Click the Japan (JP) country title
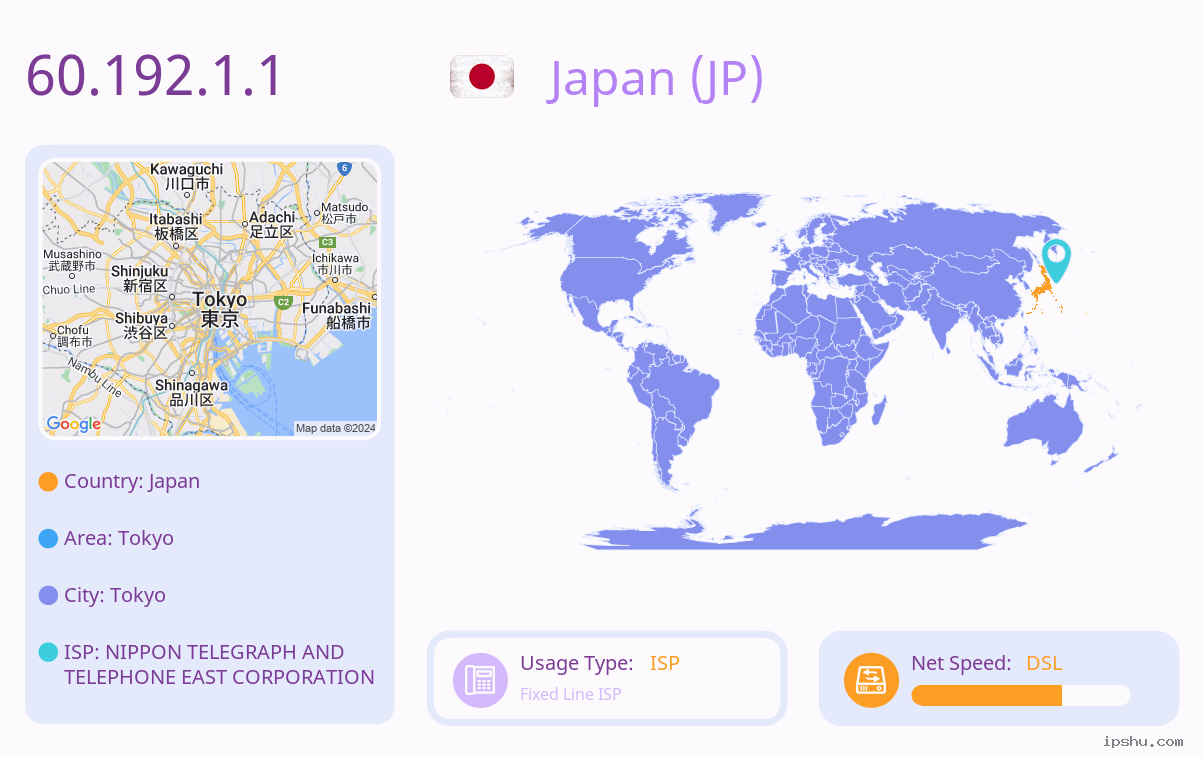Image resolution: width=1203 pixels, height=758 pixels. (656, 78)
